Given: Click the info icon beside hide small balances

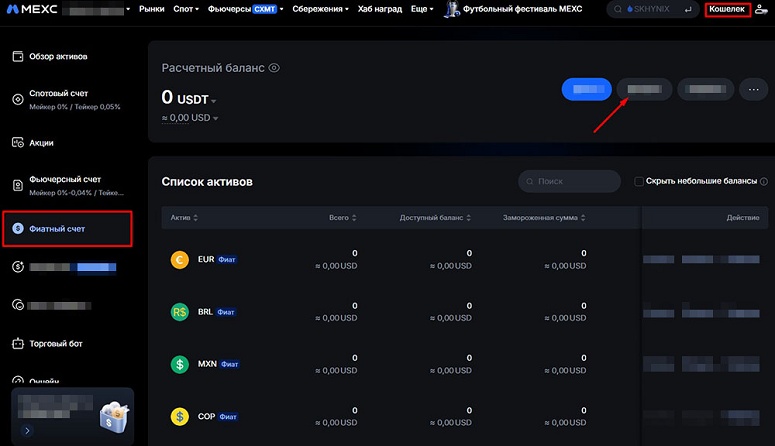Looking at the screenshot, I should [x=764, y=181].
